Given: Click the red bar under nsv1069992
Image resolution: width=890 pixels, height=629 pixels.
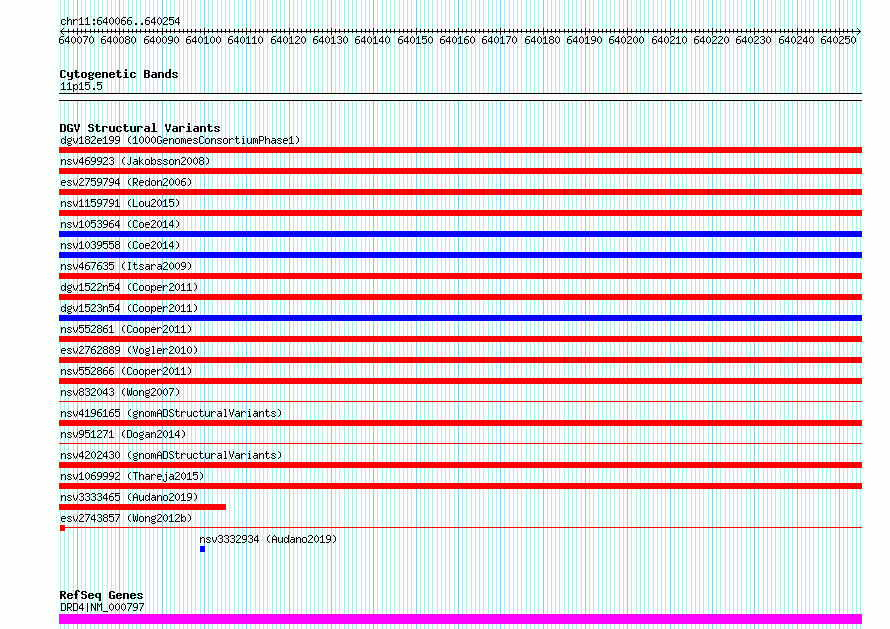Looking at the screenshot, I should tap(460, 486).
